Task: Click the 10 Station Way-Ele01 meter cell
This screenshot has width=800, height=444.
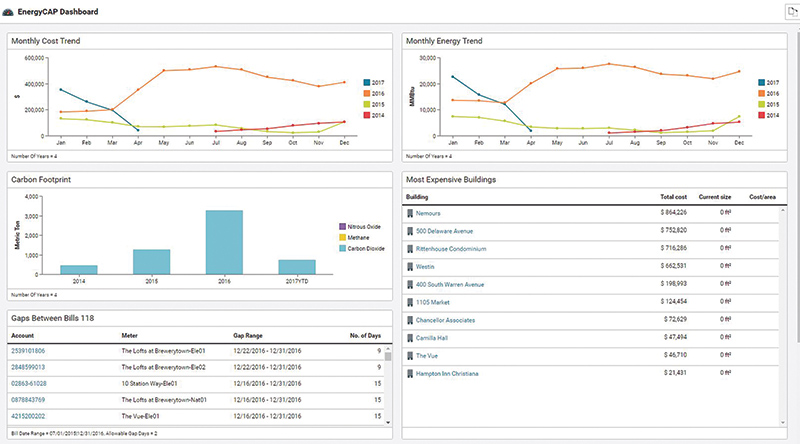Action: [149, 384]
